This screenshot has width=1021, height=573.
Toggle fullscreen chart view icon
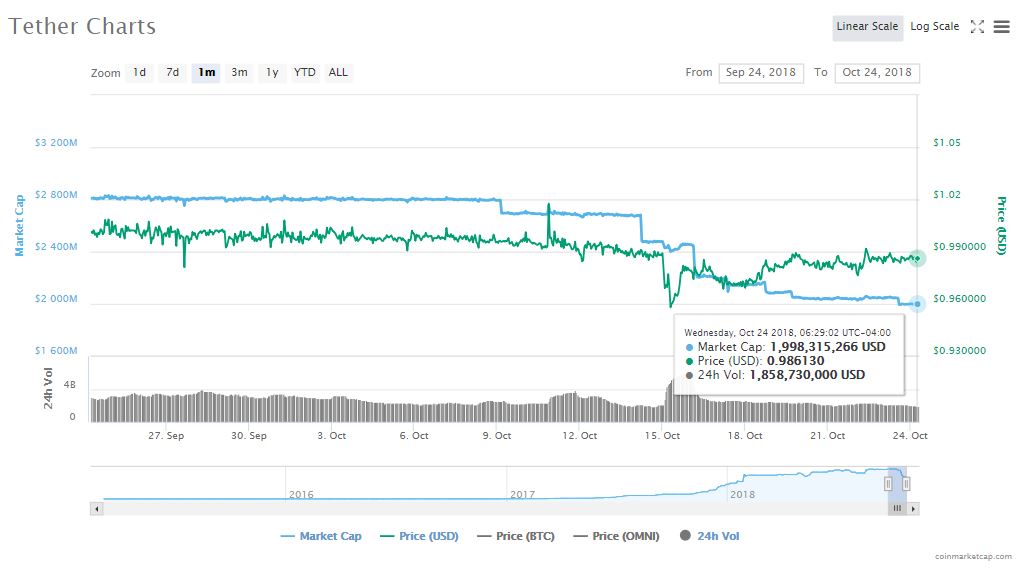tap(977, 27)
